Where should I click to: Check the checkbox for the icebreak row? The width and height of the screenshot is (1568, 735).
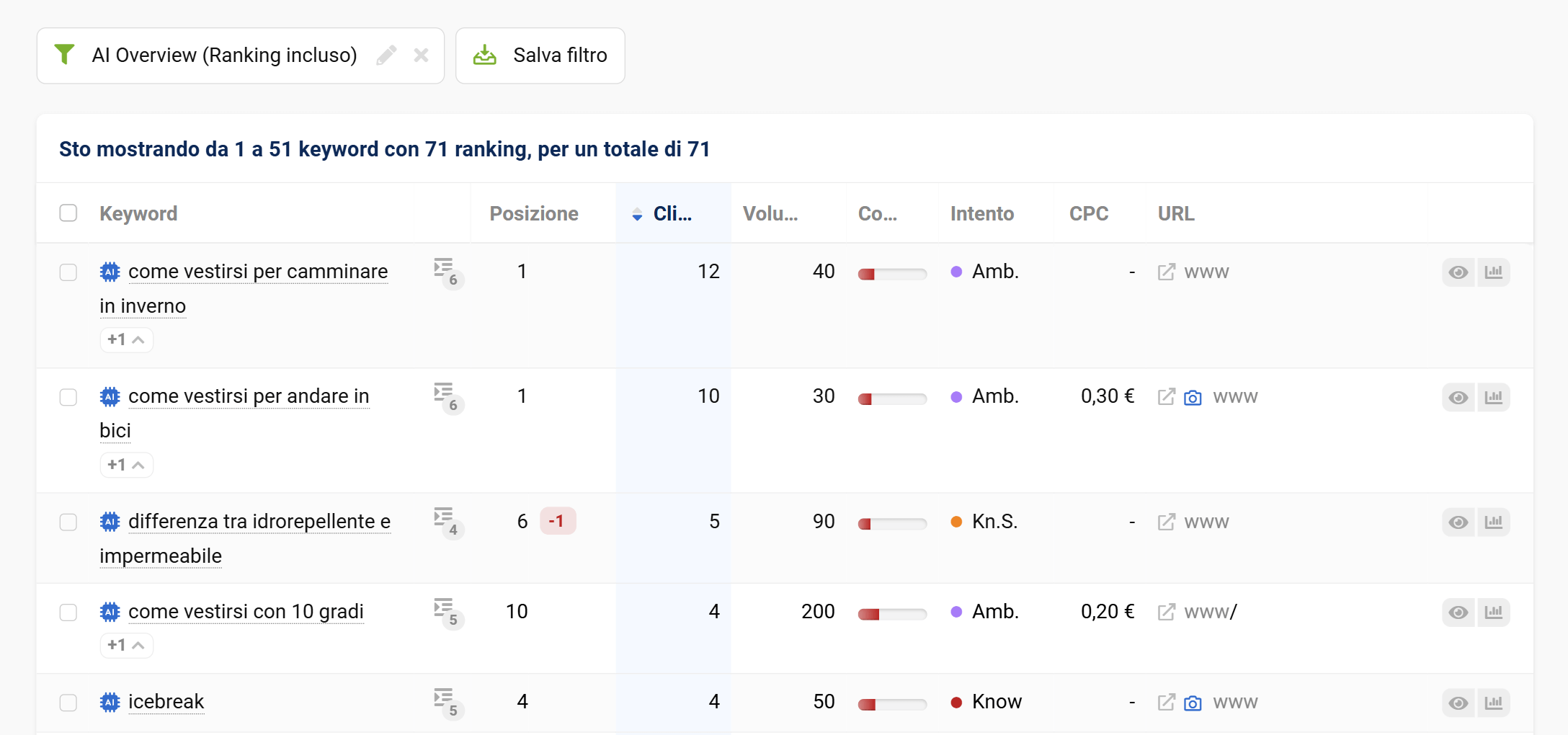tap(68, 703)
